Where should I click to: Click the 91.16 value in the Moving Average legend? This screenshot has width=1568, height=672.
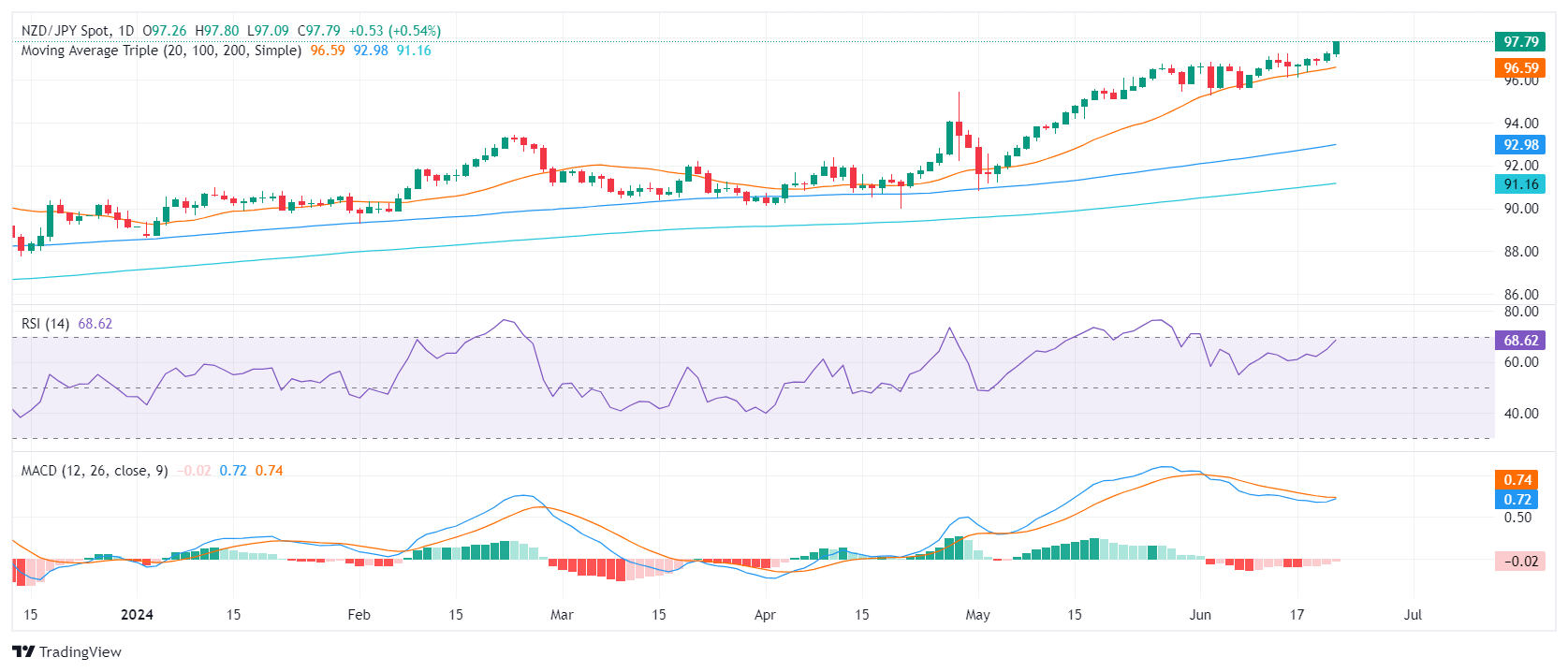pyautogui.click(x=414, y=51)
